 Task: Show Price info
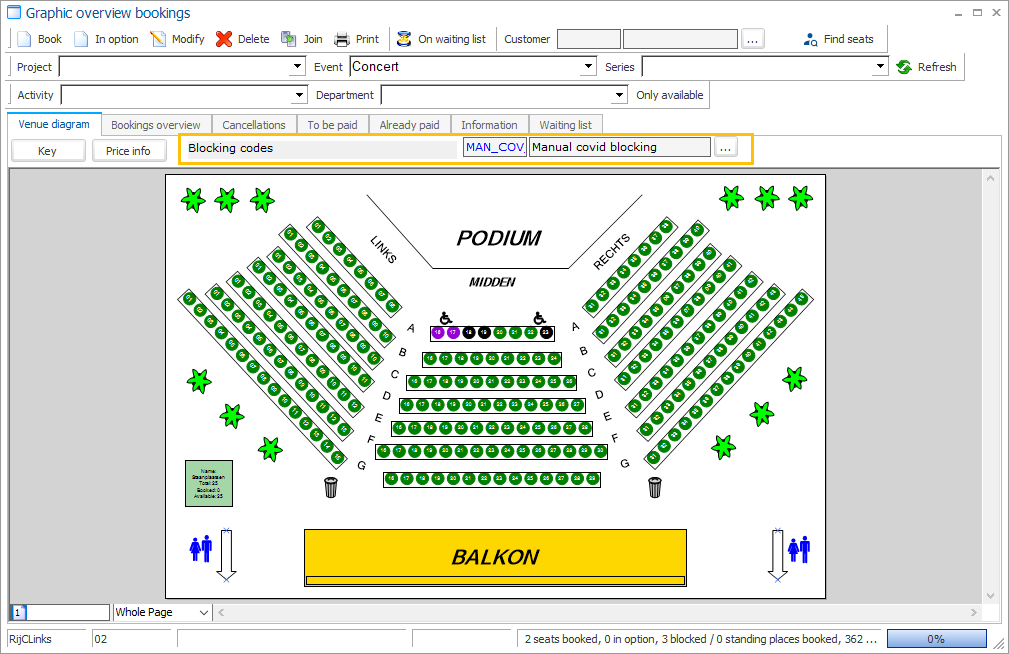129,150
